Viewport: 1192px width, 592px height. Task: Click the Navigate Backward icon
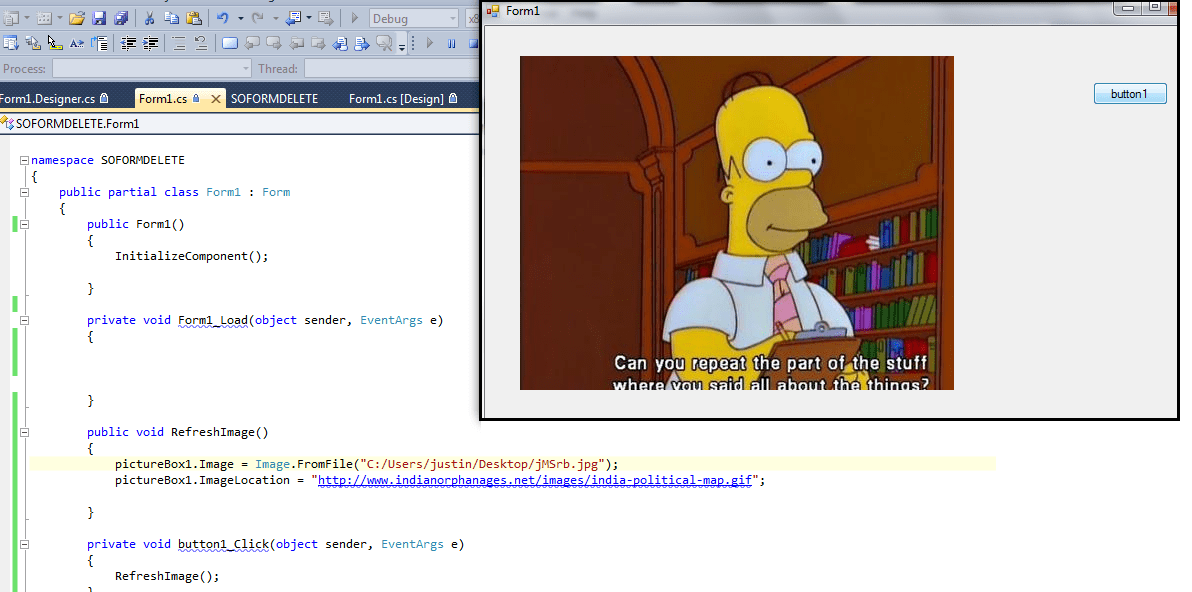tap(293, 18)
